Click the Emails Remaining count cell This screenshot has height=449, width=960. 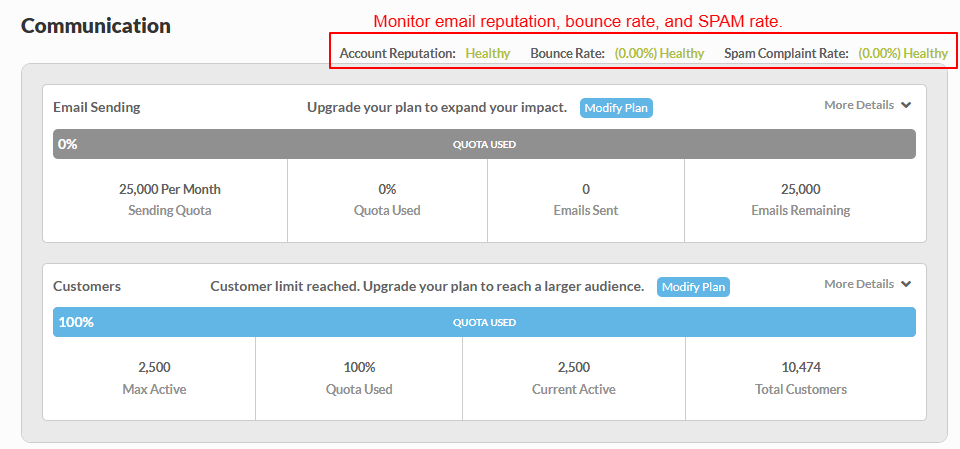[800, 200]
